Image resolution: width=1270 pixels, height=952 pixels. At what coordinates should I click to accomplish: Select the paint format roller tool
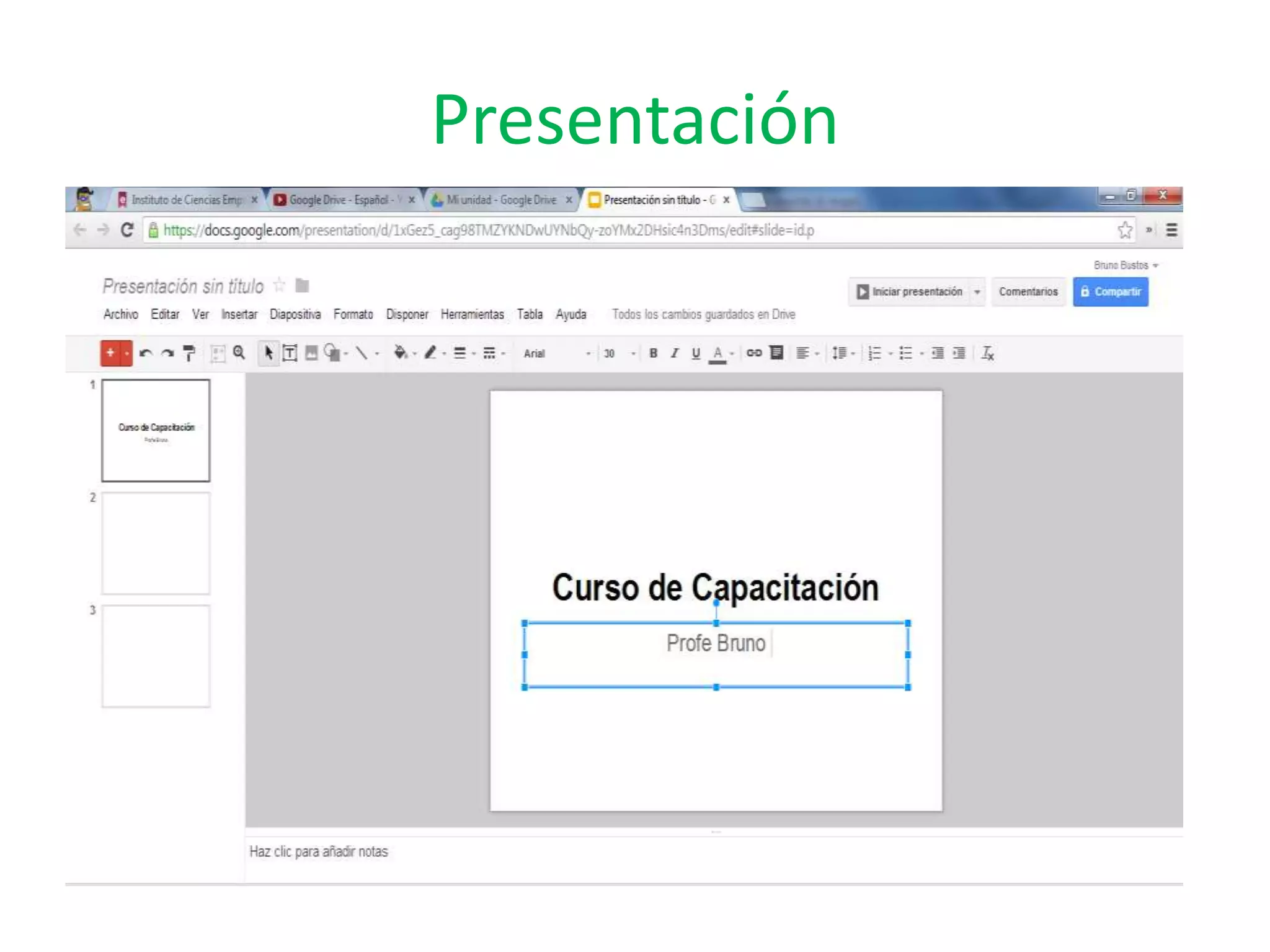point(190,353)
